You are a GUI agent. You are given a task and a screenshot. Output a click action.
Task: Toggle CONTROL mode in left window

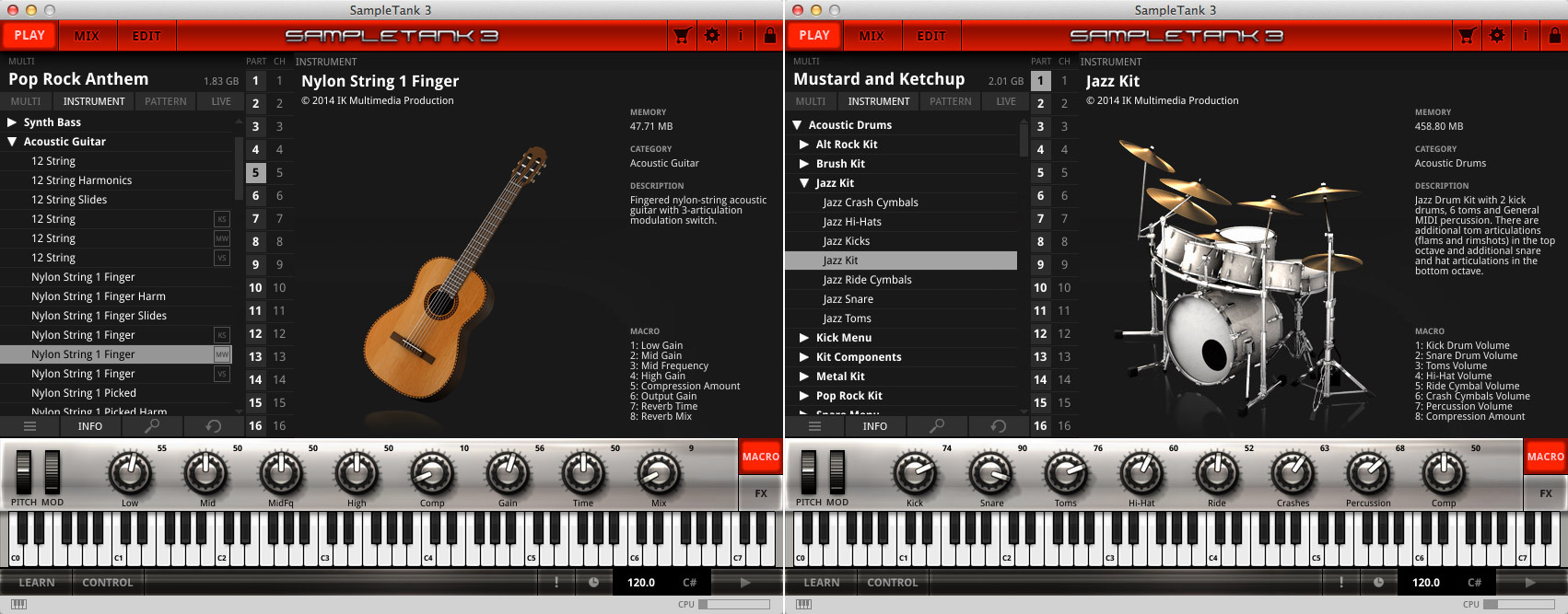108,583
